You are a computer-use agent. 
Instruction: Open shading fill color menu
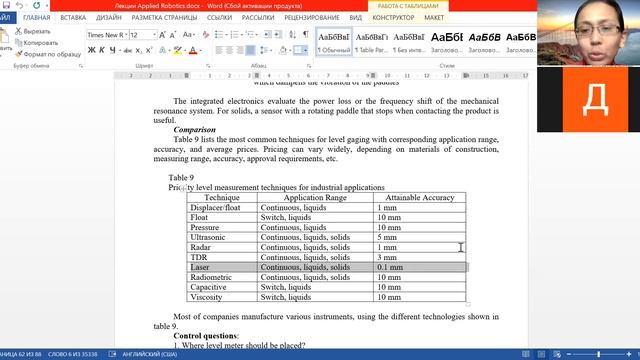[284, 50]
